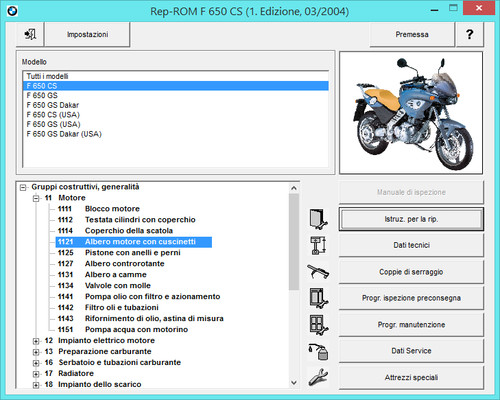Expand 18 Impianto dello scarico

(x=36, y=385)
